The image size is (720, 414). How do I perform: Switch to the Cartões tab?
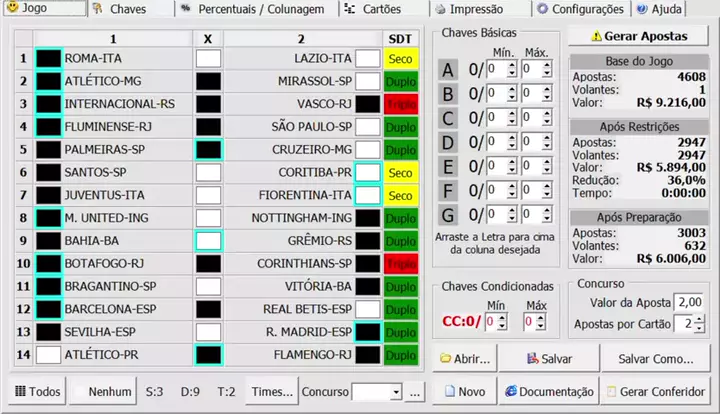click(x=385, y=9)
